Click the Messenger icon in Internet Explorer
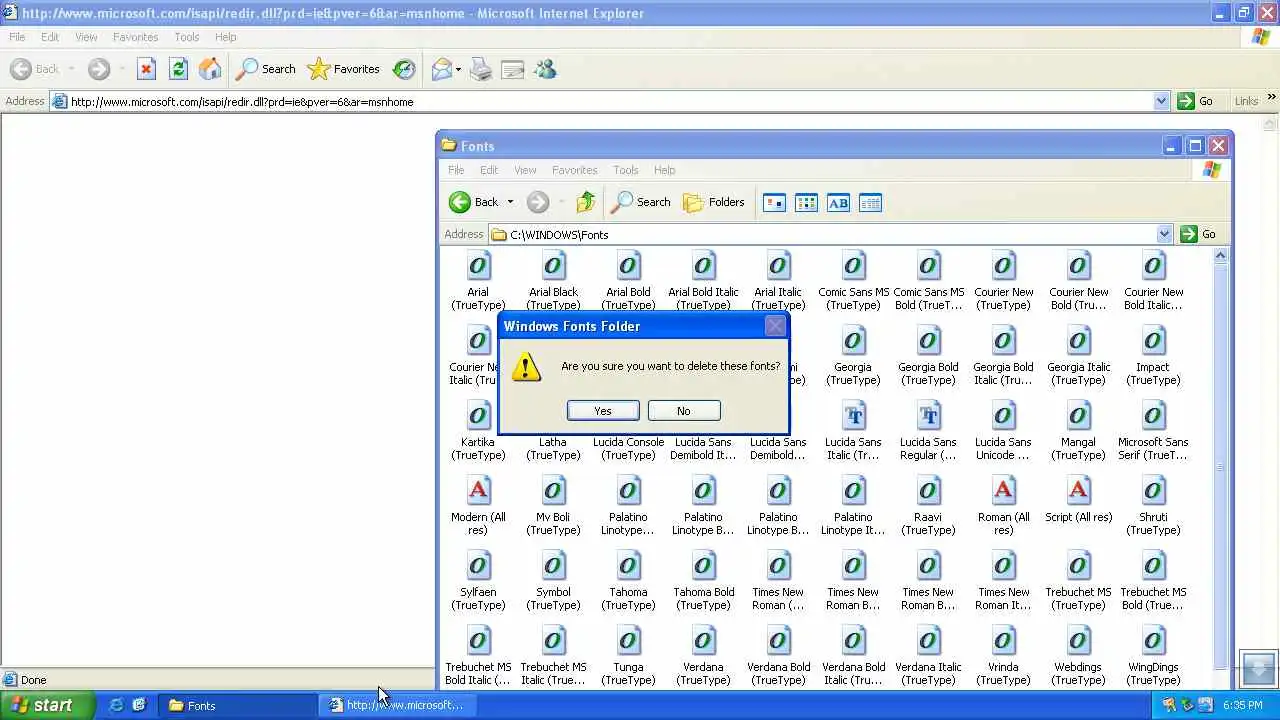This screenshot has height=720, width=1280. [545, 69]
